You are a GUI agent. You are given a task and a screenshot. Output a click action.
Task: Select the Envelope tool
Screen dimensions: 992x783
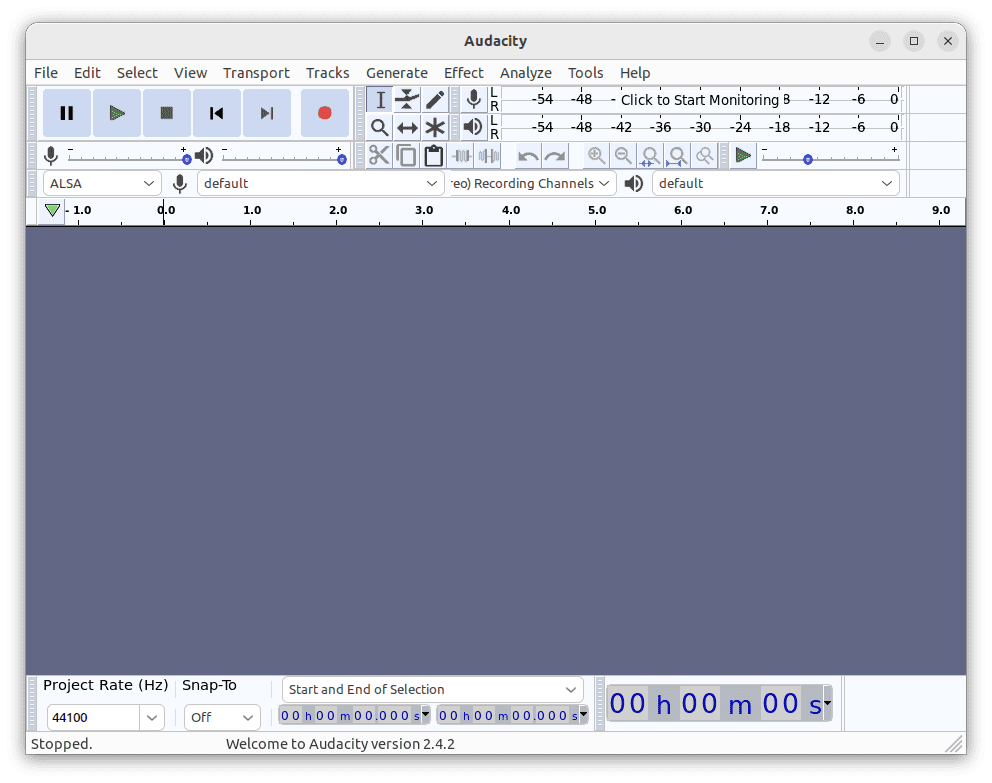407,100
